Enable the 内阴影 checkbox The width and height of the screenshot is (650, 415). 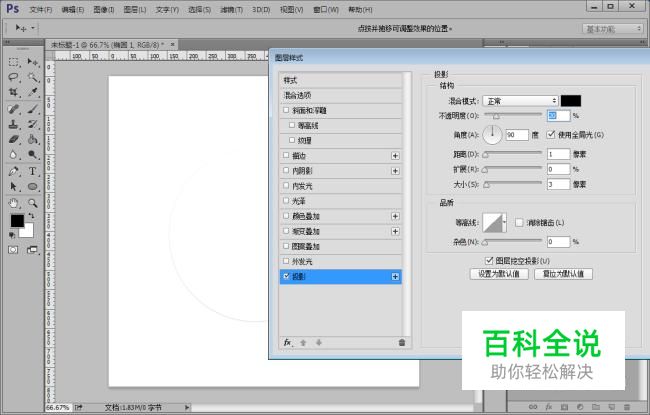286,170
